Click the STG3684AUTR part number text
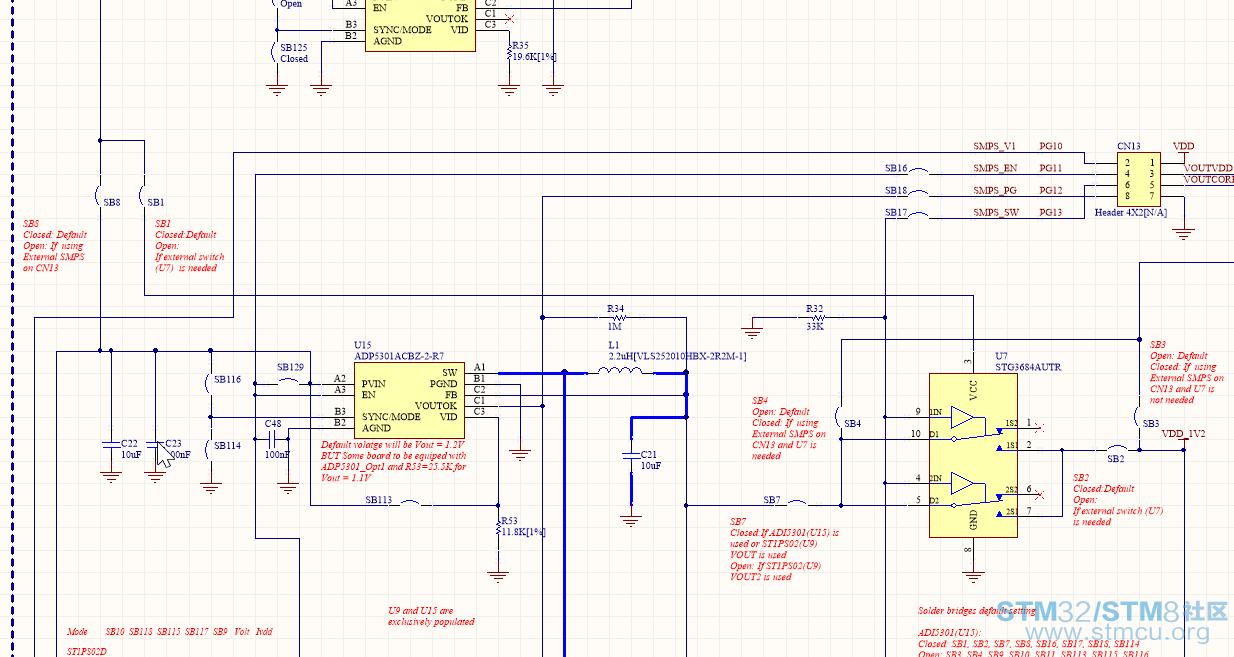1234x657 pixels. 1028,367
